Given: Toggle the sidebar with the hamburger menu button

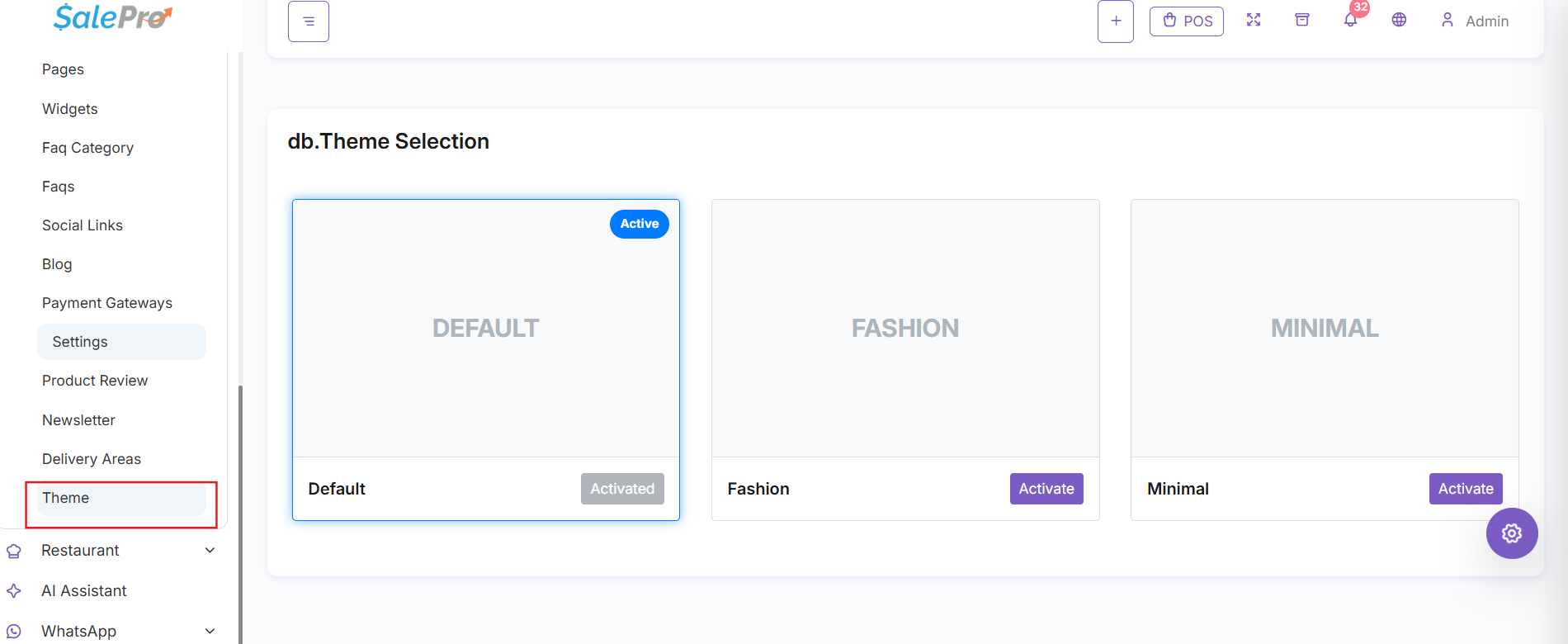Looking at the screenshot, I should tap(309, 21).
